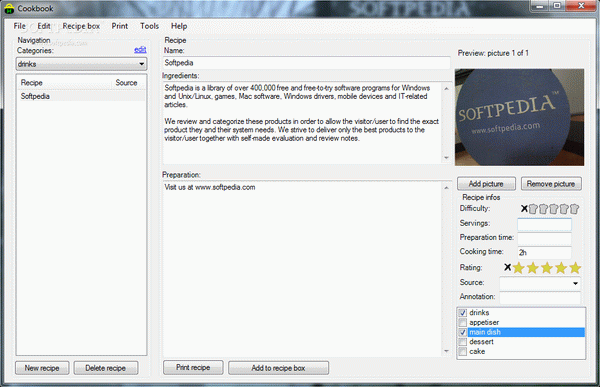Set difficulty to the first chef hat

533,209
